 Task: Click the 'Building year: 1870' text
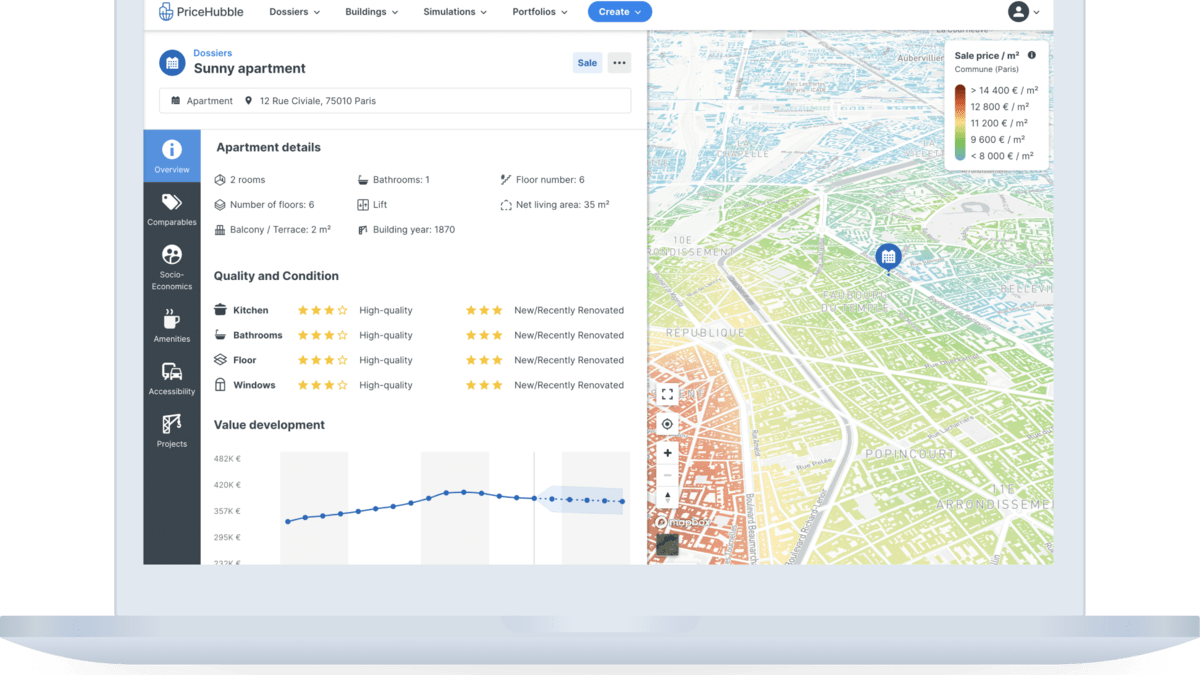click(x=414, y=230)
